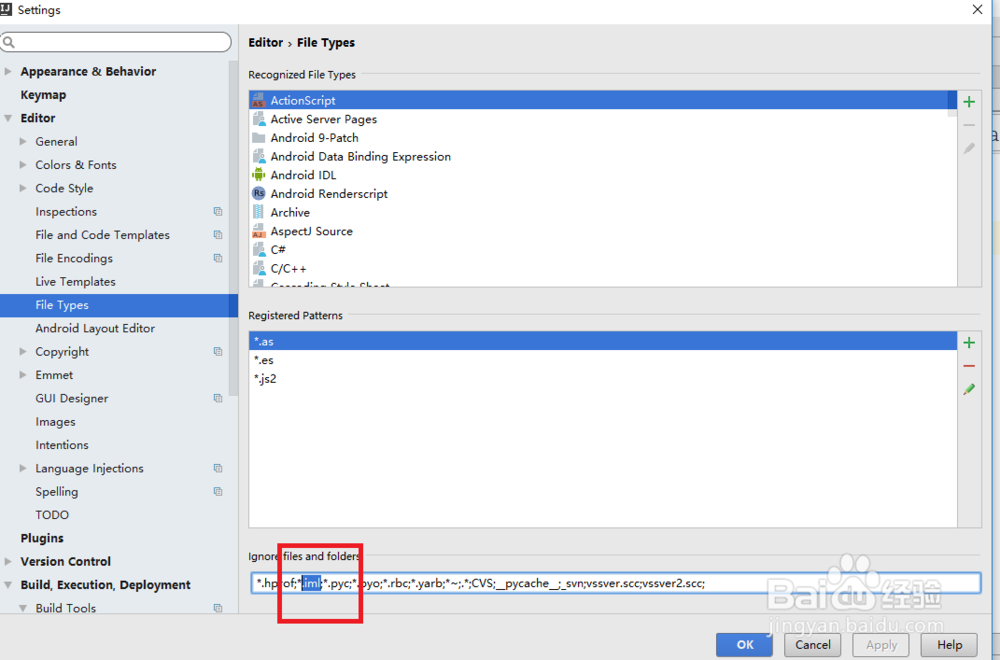
Task: Add a new recognized file type
Action: [968, 101]
